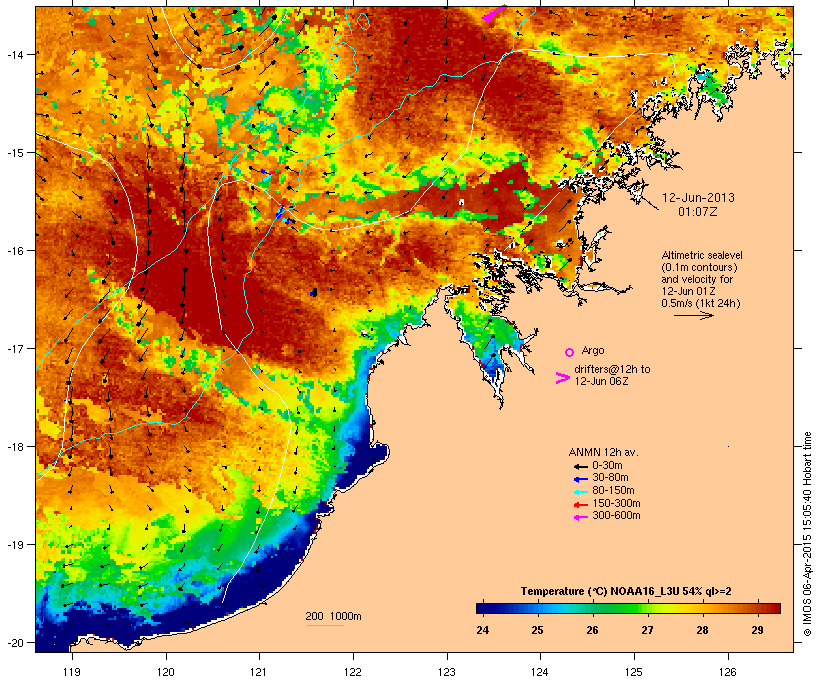Click the longitude label 126
This screenshot has width=820, height=680.
[x=727, y=672]
